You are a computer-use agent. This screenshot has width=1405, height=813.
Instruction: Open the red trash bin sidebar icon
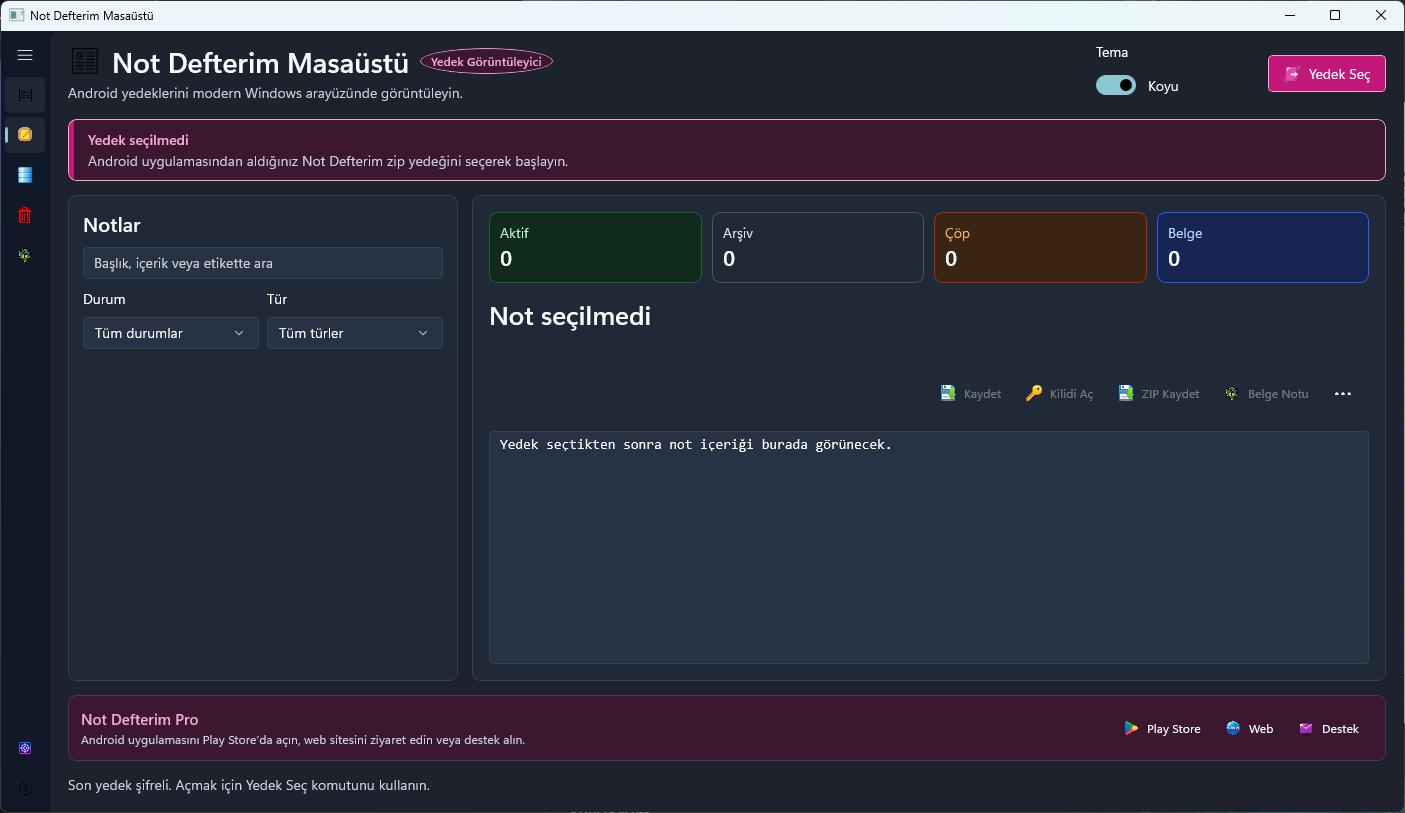[25, 215]
